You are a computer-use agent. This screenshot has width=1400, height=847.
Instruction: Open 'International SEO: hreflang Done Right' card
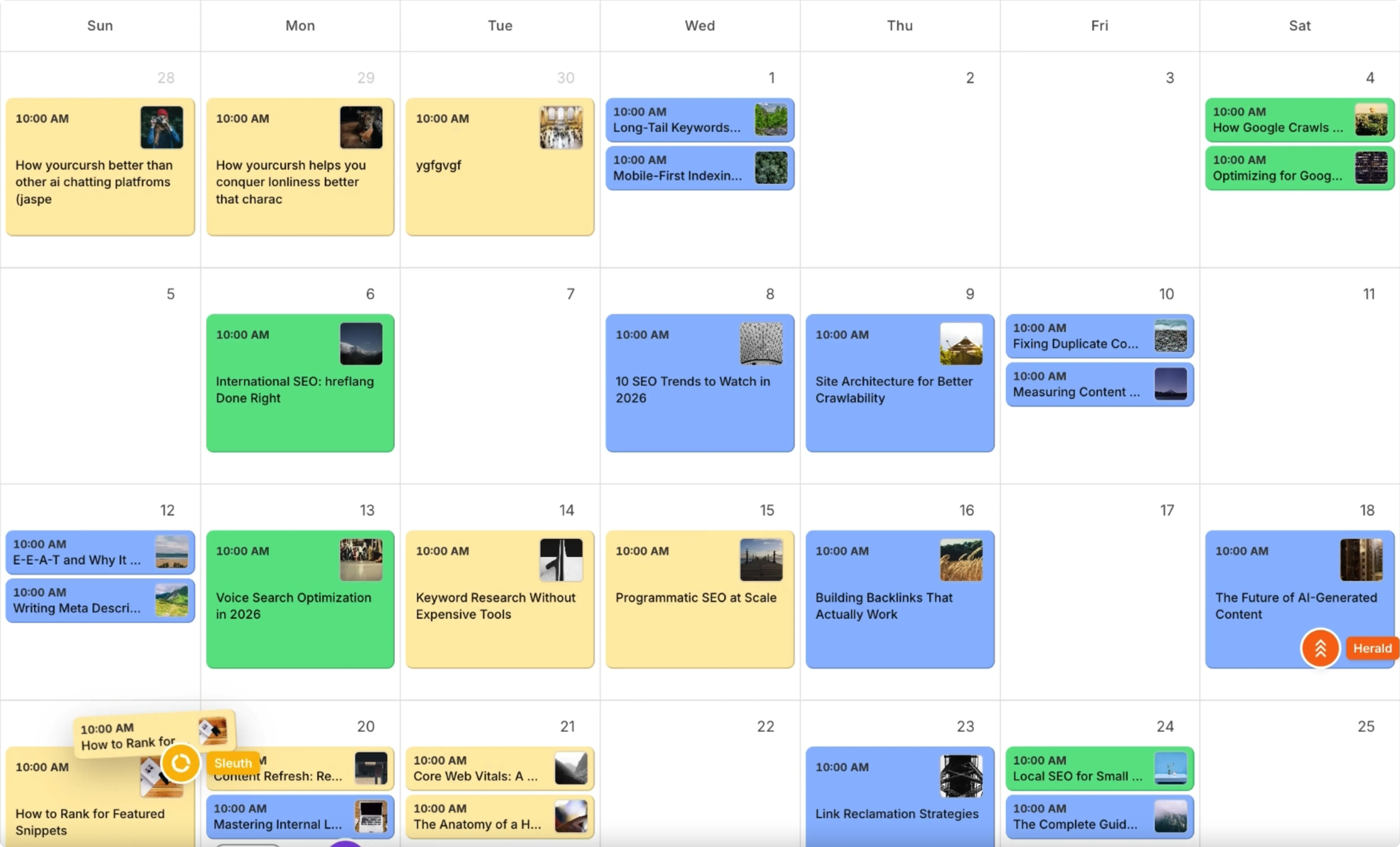(300, 383)
